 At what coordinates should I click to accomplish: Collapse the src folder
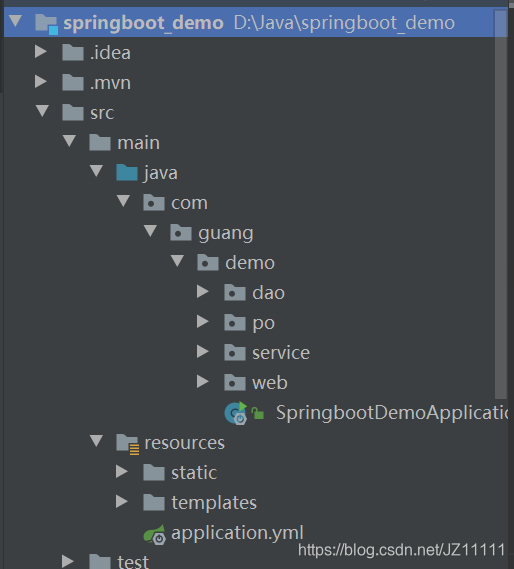pyautogui.click(x=42, y=111)
